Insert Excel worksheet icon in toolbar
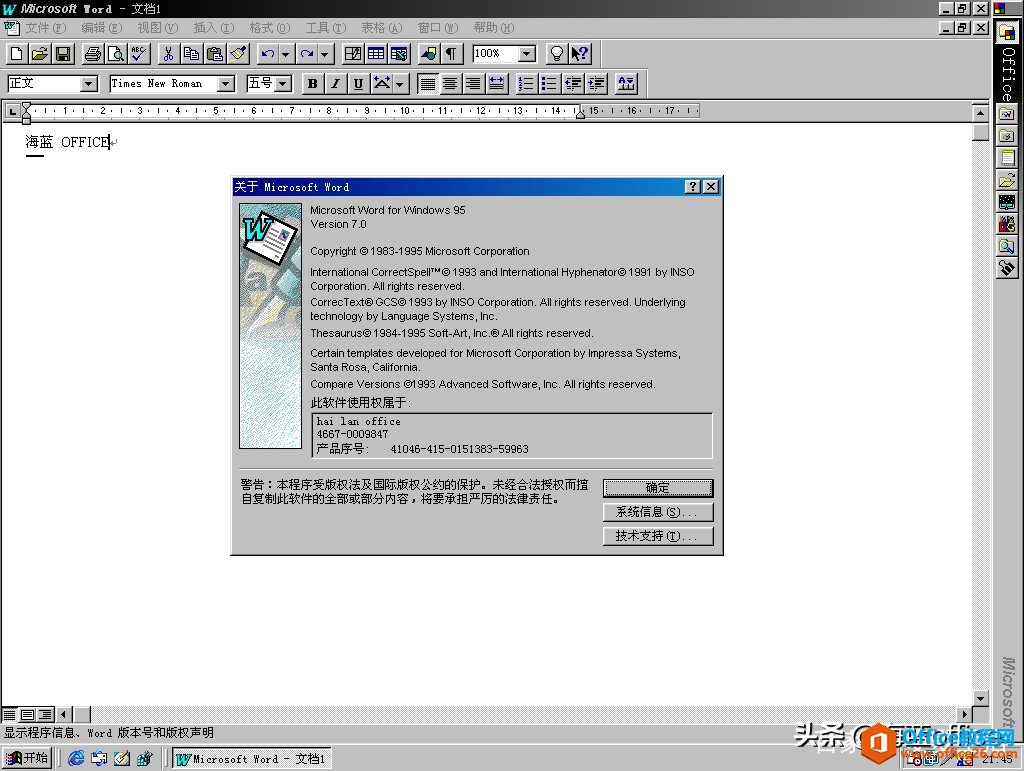The width and height of the screenshot is (1024, 771). click(x=399, y=54)
